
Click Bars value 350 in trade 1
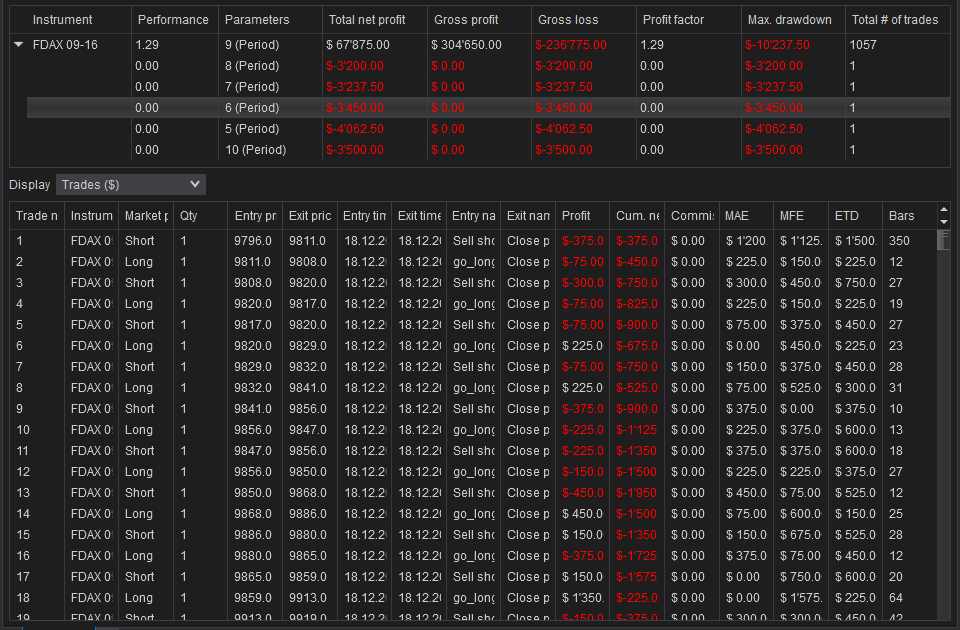899,241
